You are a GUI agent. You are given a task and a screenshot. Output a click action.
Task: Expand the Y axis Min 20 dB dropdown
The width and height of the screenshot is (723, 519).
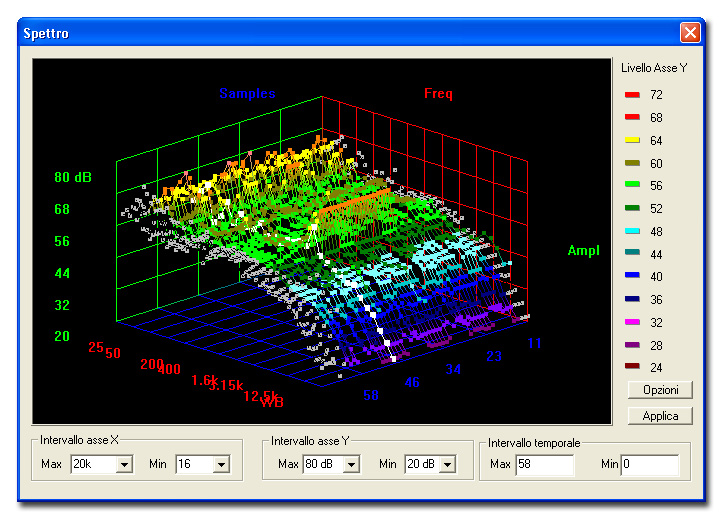[x=447, y=465]
